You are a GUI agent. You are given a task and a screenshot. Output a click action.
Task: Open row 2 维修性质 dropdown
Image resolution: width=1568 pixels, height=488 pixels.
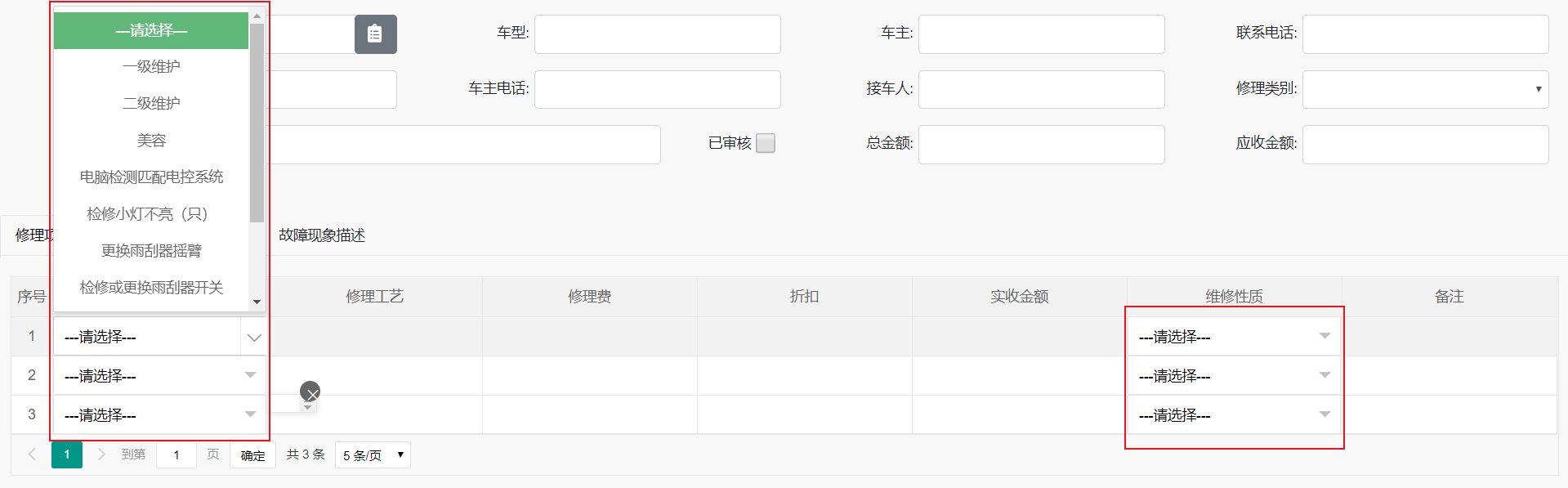pyautogui.click(x=1234, y=376)
